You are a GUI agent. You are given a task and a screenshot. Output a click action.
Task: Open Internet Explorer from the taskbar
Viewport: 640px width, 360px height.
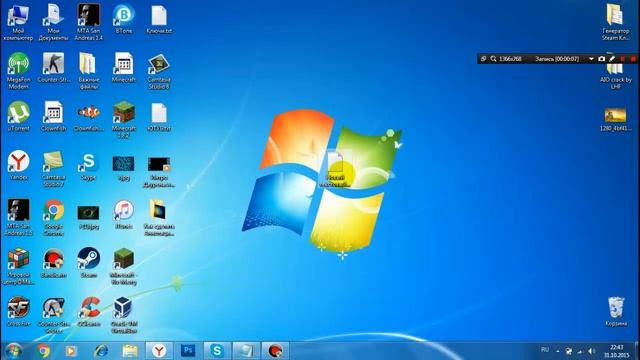point(101,351)
